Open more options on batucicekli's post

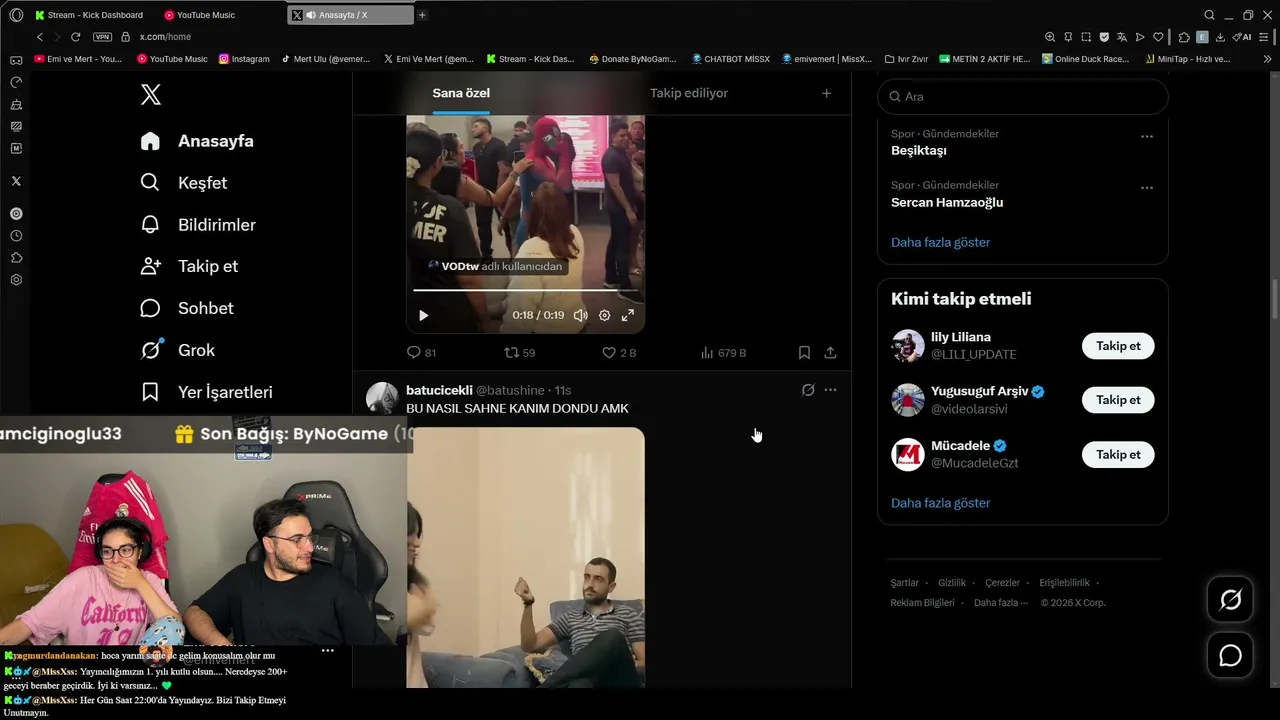830,390
